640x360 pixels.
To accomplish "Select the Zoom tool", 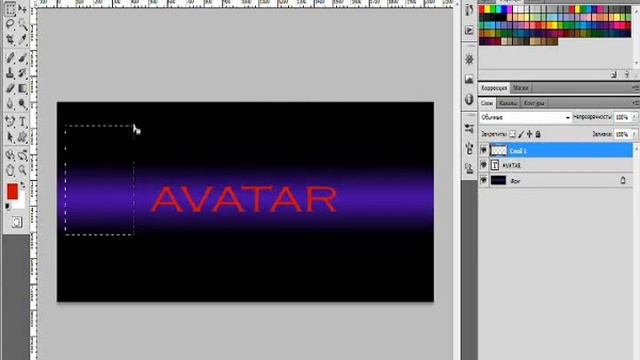I will coord(23,170).
